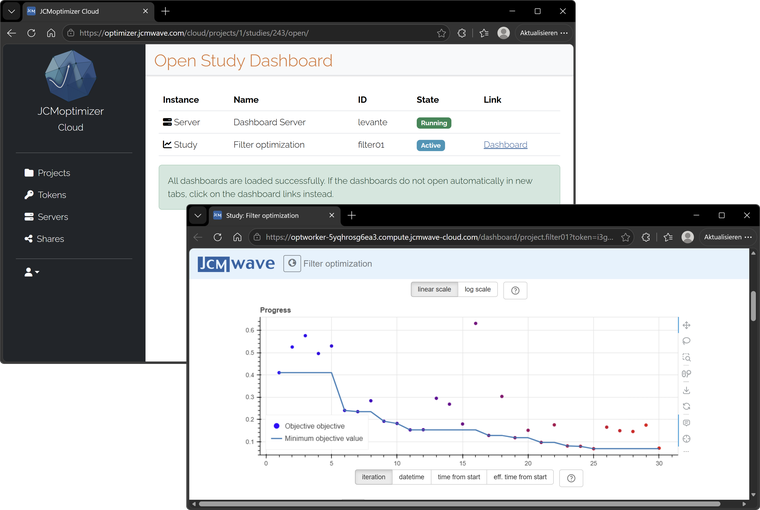
Task: Open help icon next to x-axis options
Action: [571, 478]
